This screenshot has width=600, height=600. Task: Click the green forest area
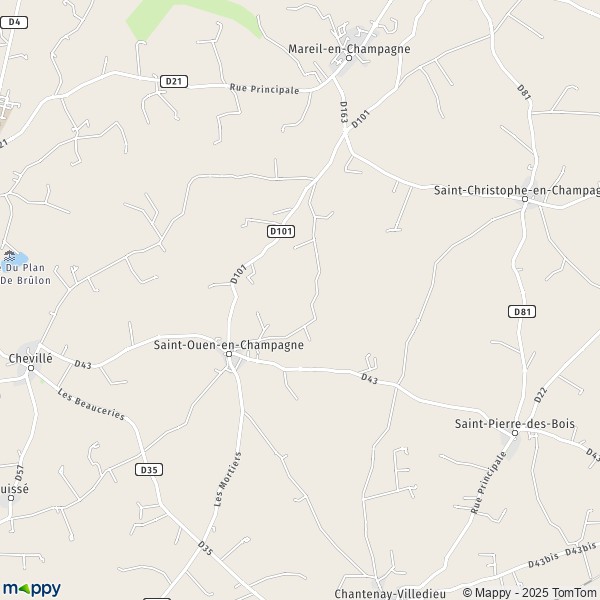[x=191, y=17]
